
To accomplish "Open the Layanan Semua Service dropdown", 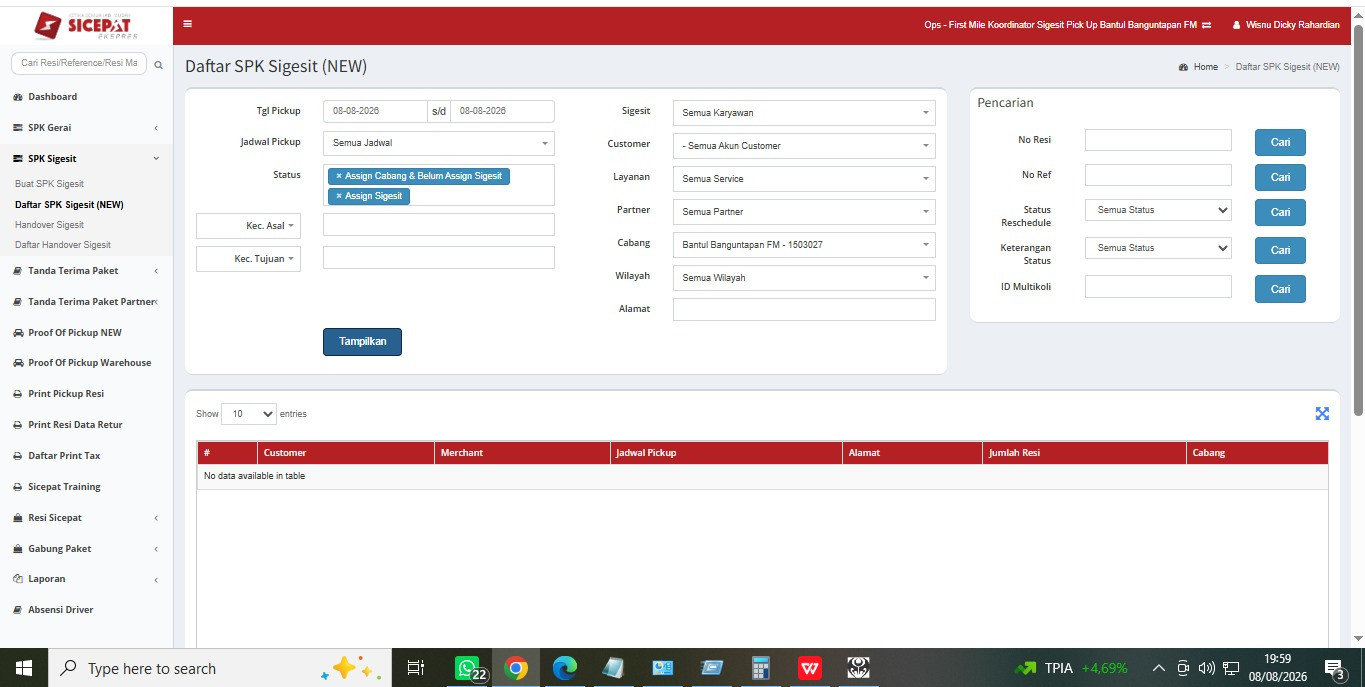I will 804,179.
